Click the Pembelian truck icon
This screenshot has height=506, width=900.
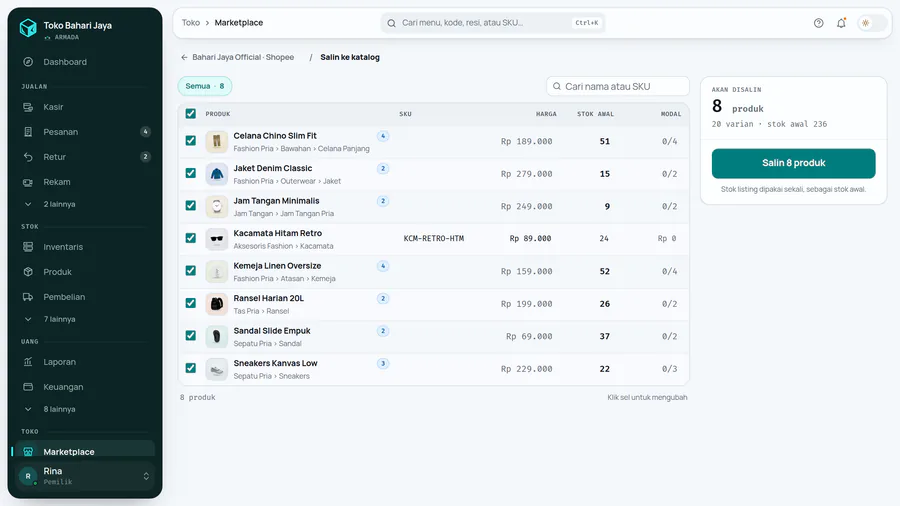click(x=28, y=297)
